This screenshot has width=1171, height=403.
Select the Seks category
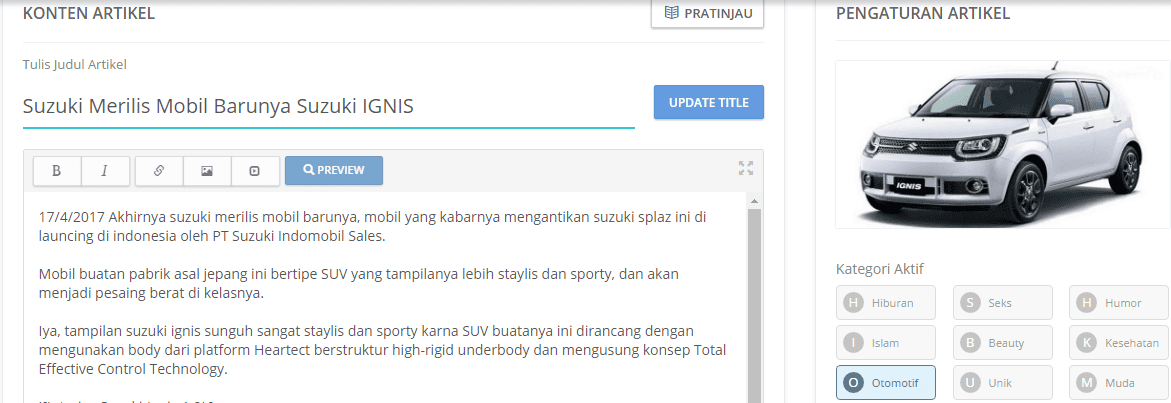[1002, 302]
